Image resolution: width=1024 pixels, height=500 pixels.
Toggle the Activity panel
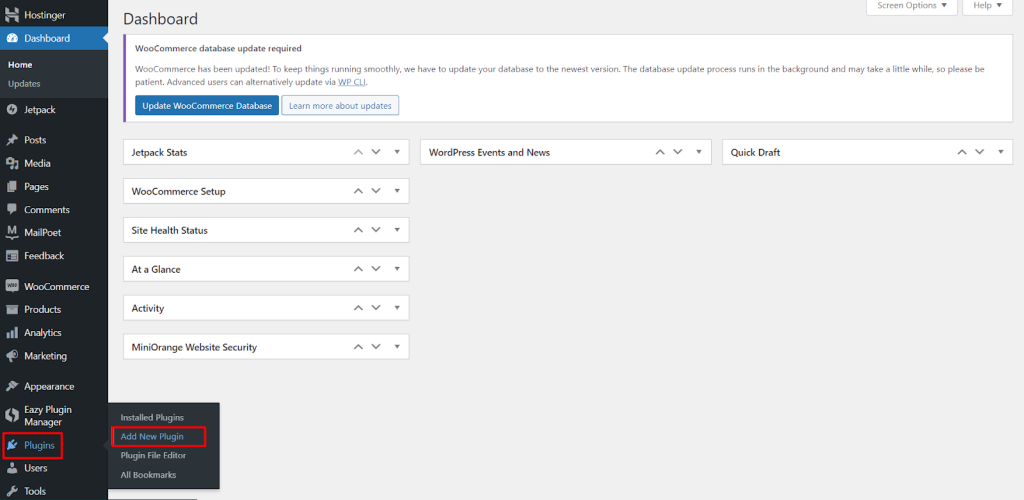tap(397, 307)
